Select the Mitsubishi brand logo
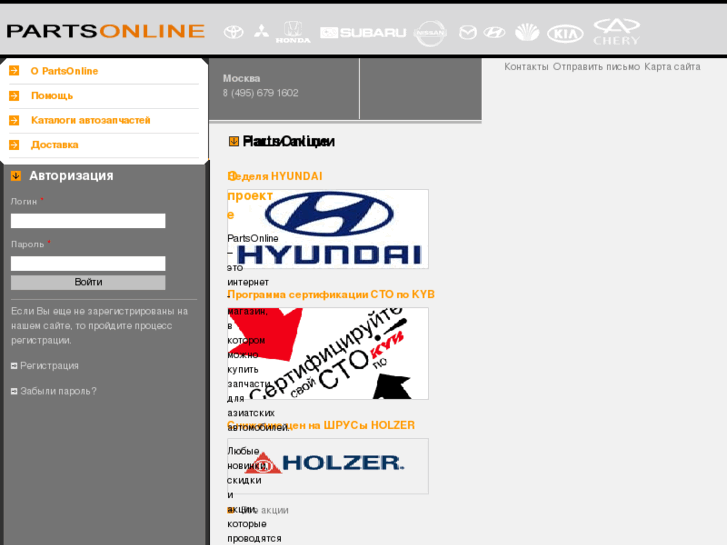 tap(261, 32)
